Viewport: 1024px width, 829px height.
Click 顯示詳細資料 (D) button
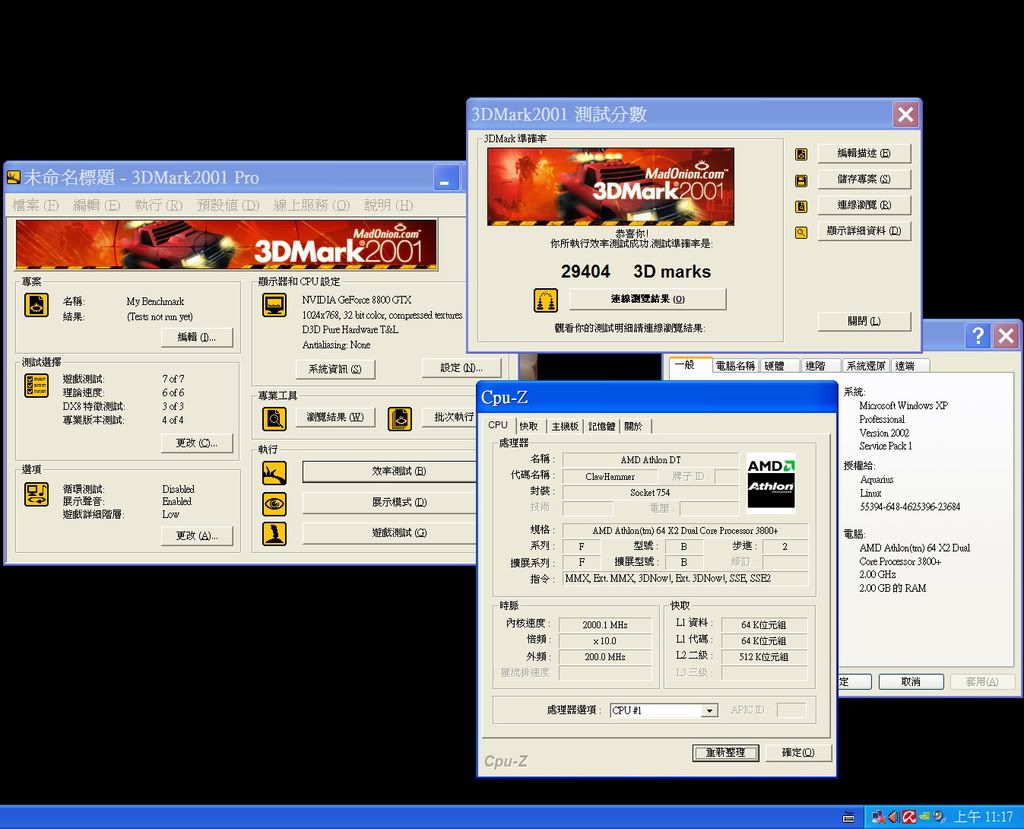864,231
